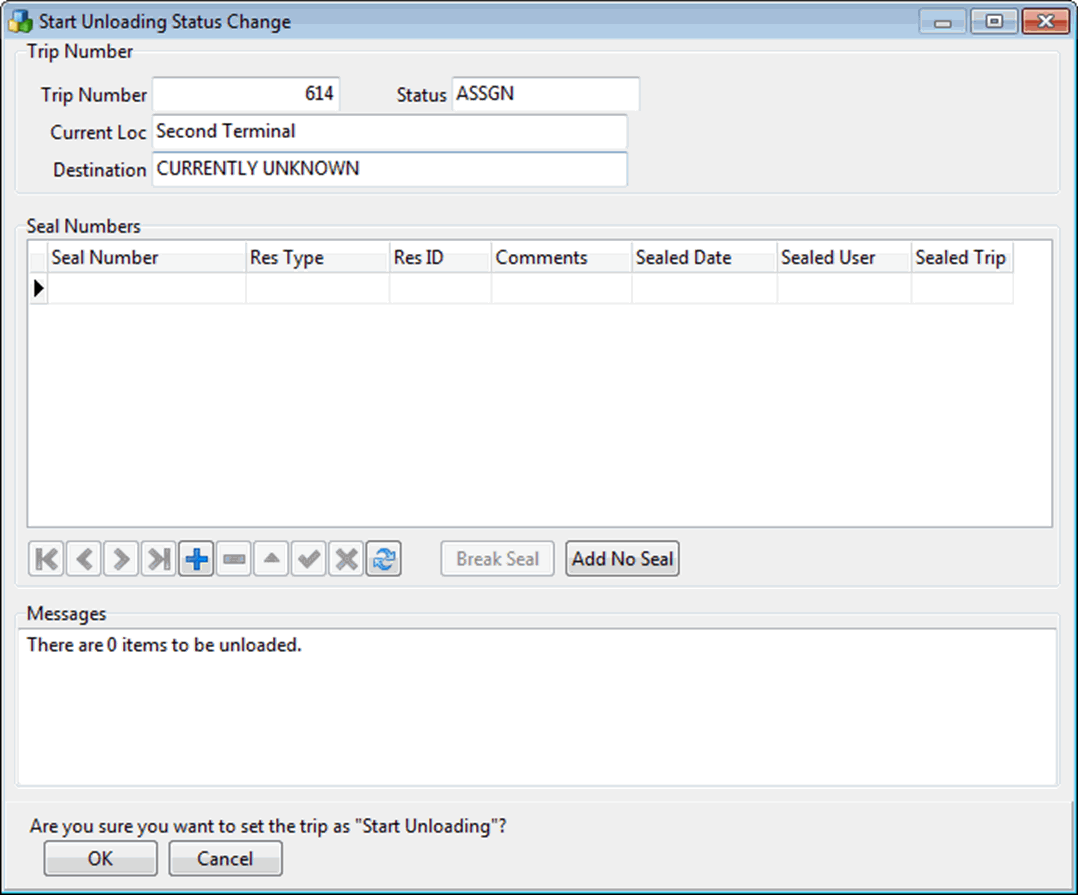Viewport: 1078px width, 895px height.
Task: Click the Seal Number column header
Action: [x=146, y=257]
